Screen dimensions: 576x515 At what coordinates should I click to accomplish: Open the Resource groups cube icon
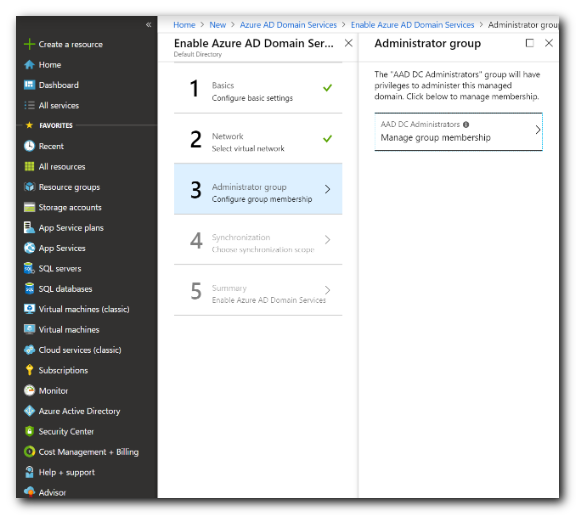pos(29,187)
